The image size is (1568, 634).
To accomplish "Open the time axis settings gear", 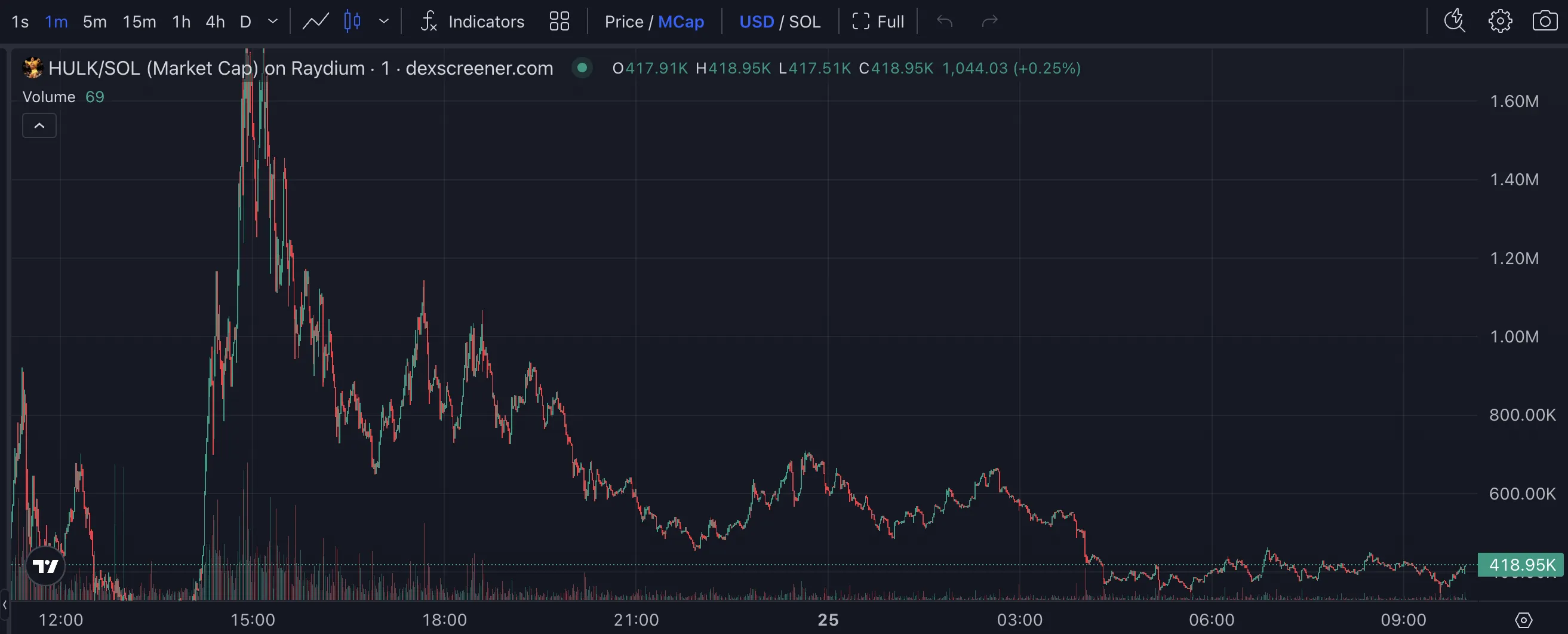I will (1523, 620).
